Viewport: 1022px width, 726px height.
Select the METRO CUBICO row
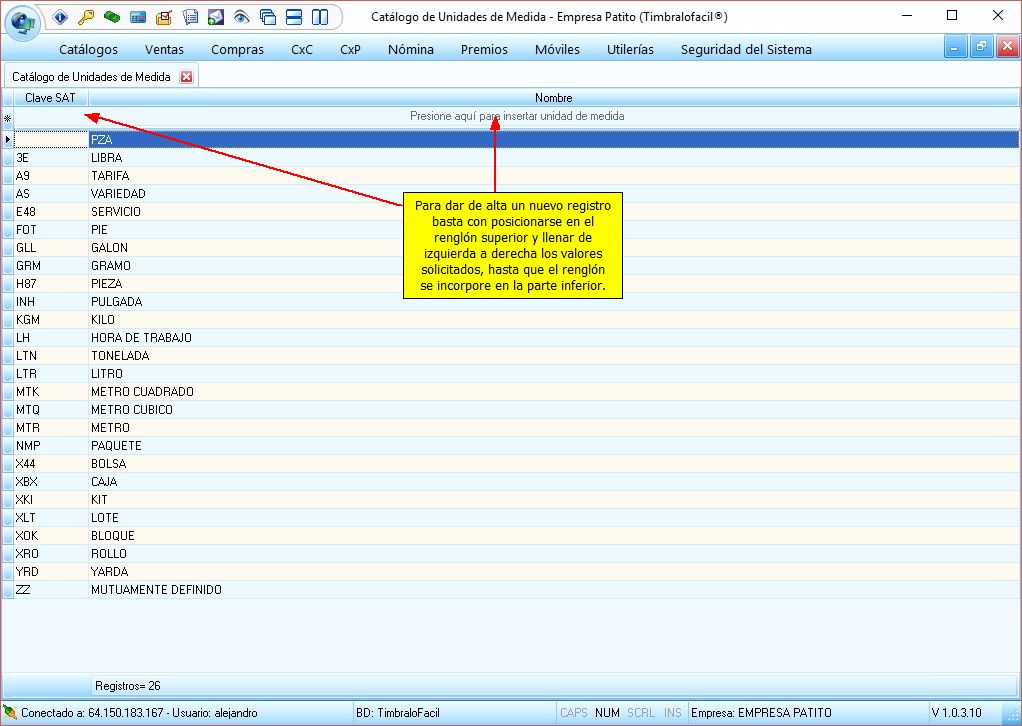pyautogui.click(x=510, y=410)
